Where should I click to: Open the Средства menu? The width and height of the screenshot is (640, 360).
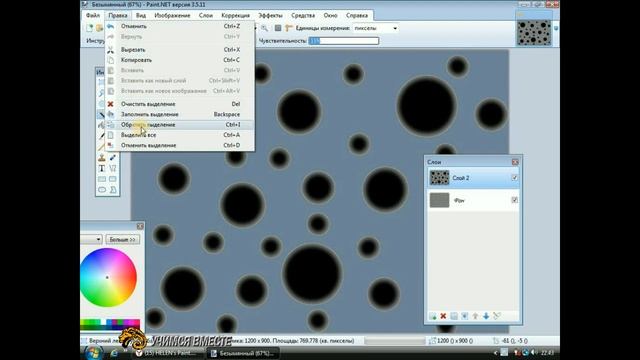tap(303, 15)
